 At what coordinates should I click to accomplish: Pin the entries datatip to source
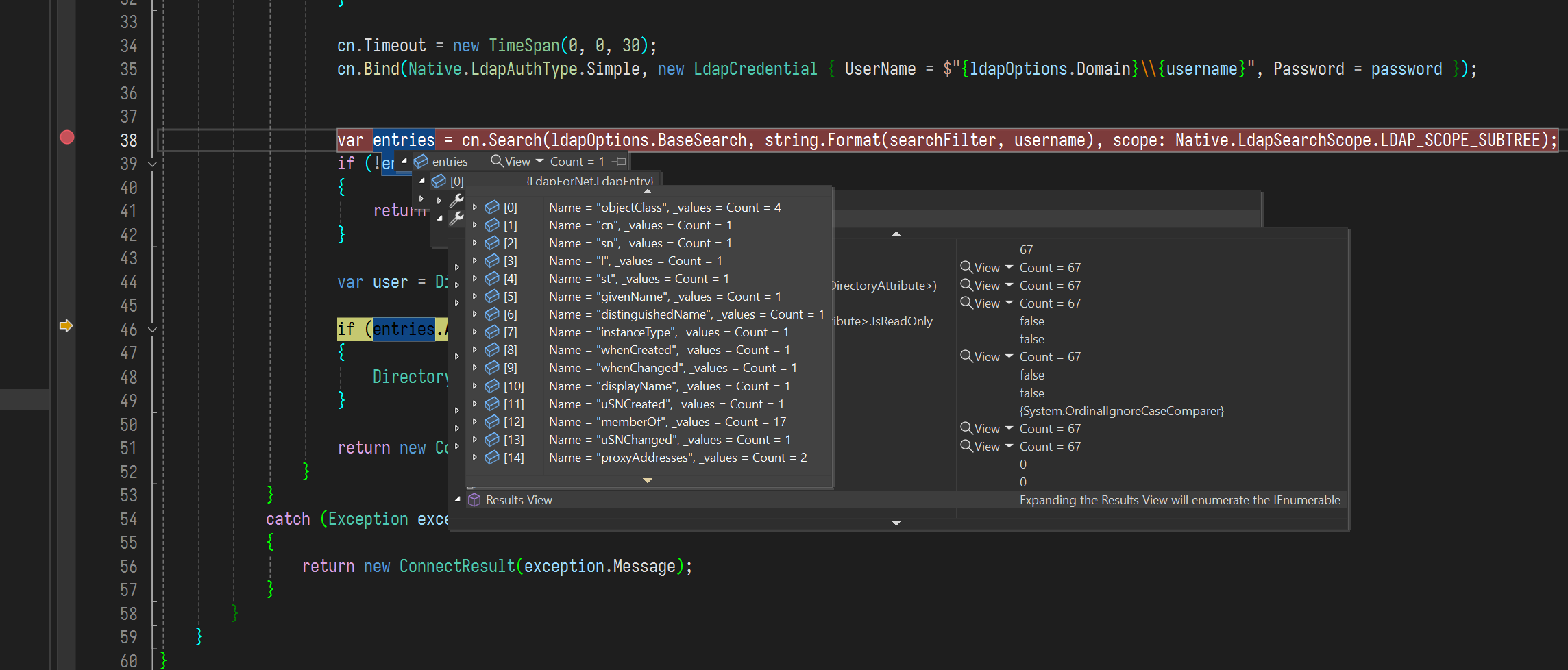tap(620, 162)
